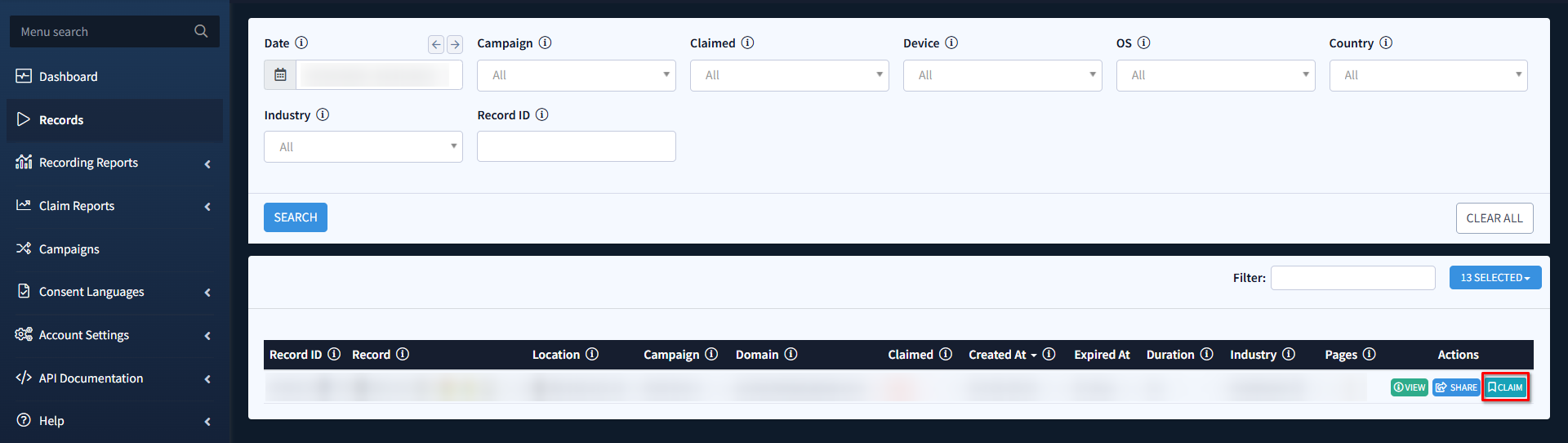
Task: Click the Claim action button in the row
Action: (x=1505, y=387)
